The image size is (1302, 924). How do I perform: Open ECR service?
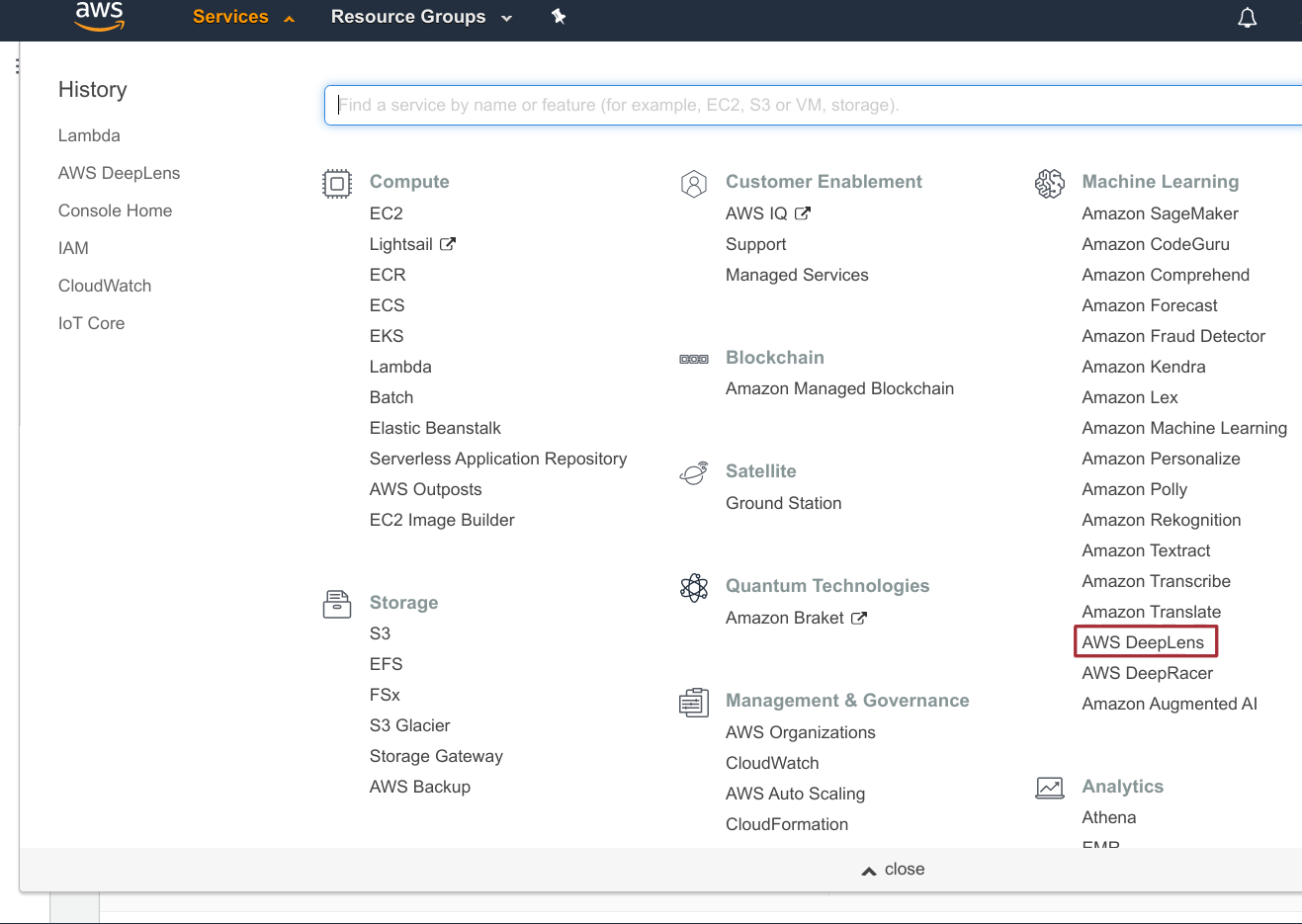click(x=388, y=275)
